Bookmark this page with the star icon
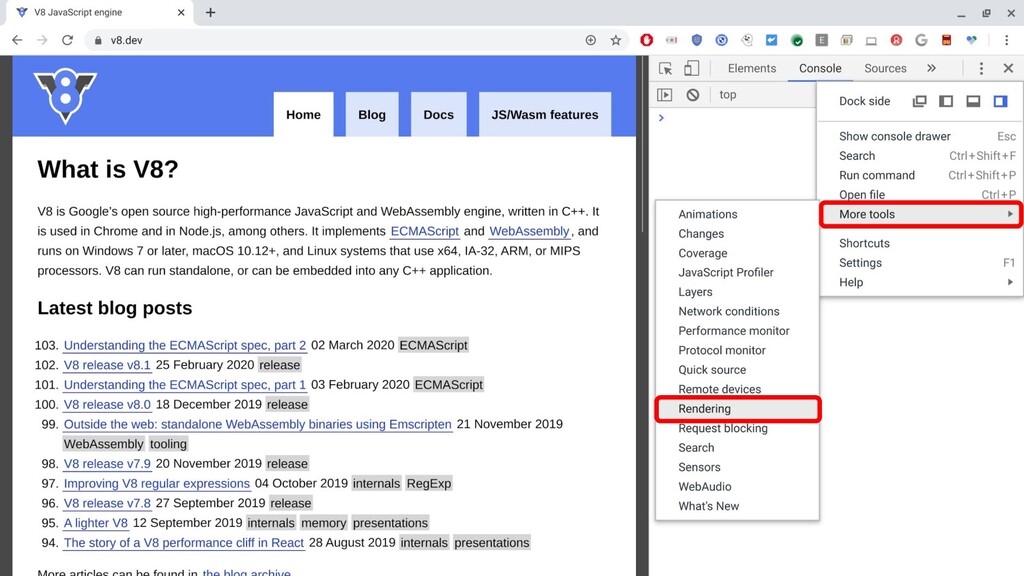This screenshot has height=576, width=1024. [616, 40]
